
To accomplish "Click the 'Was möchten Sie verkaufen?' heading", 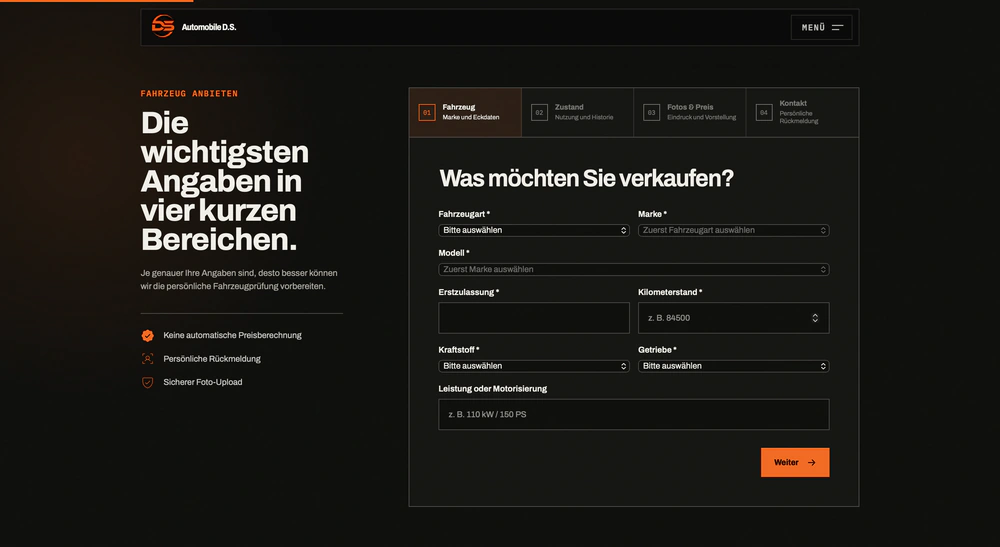I will pyautogui.click(x=586, y=179).
